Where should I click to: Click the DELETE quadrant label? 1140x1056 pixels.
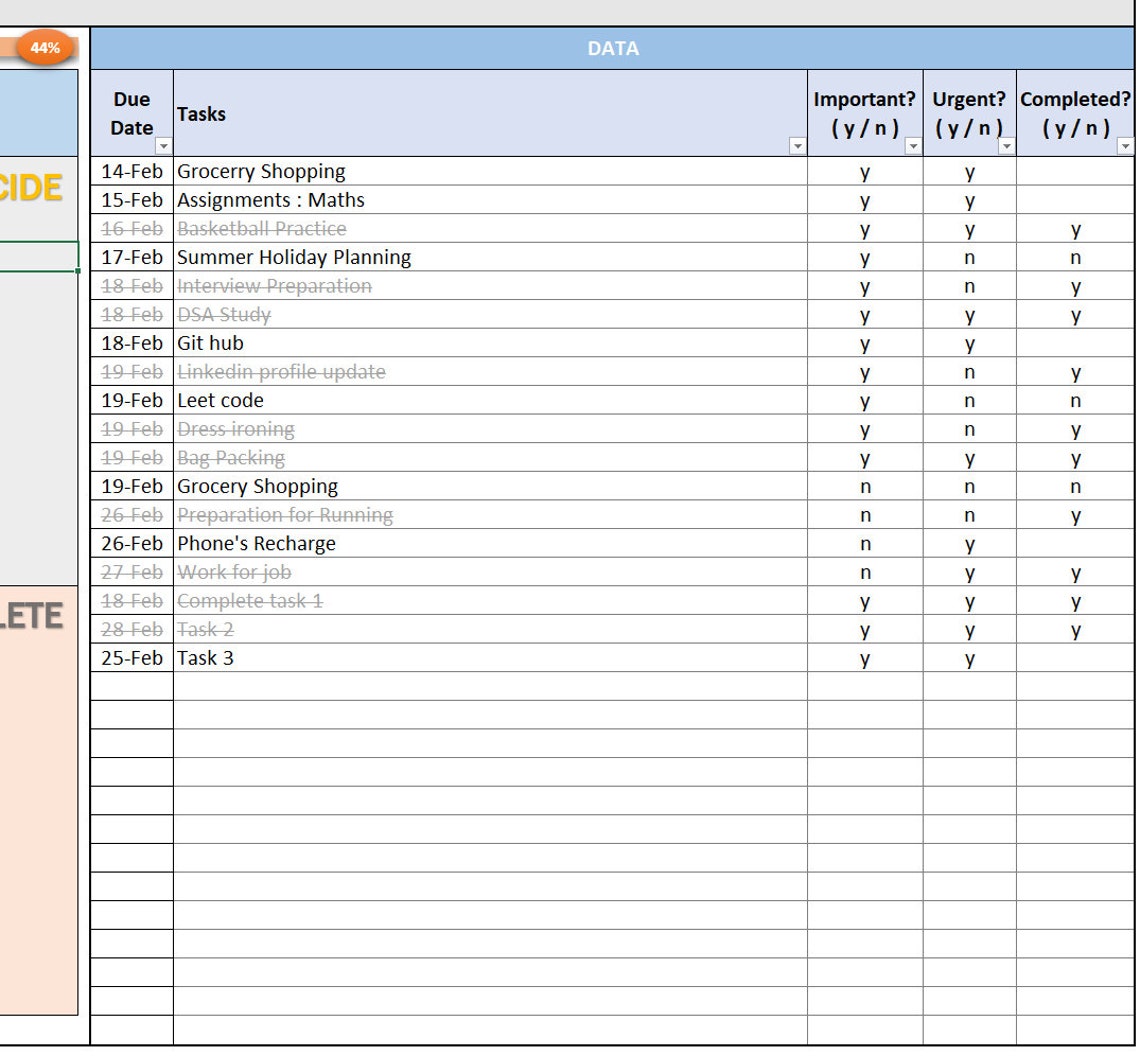(x=32, y=617)
